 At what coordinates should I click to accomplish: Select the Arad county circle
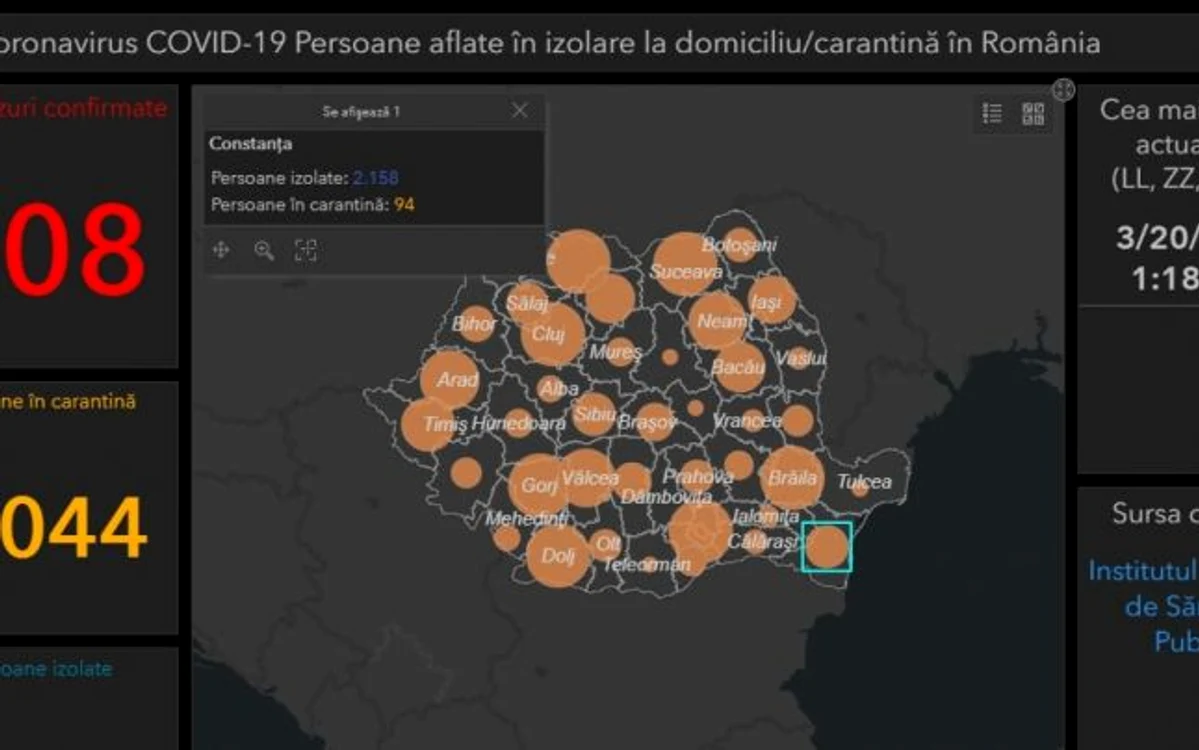pos(450,380)
